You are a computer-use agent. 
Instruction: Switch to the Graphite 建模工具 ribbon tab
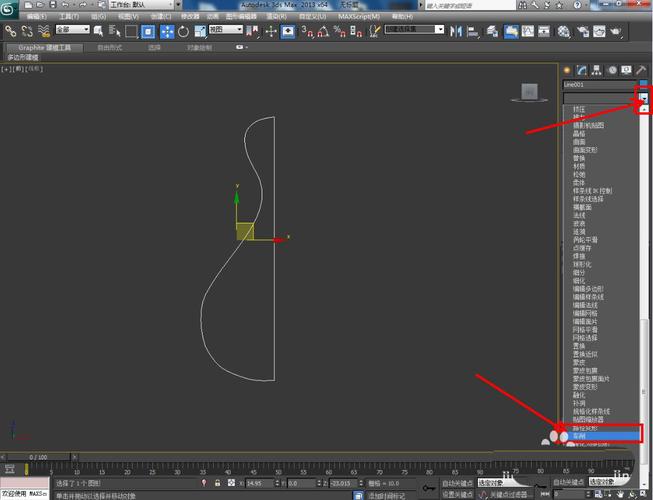(x=45, y=47)
